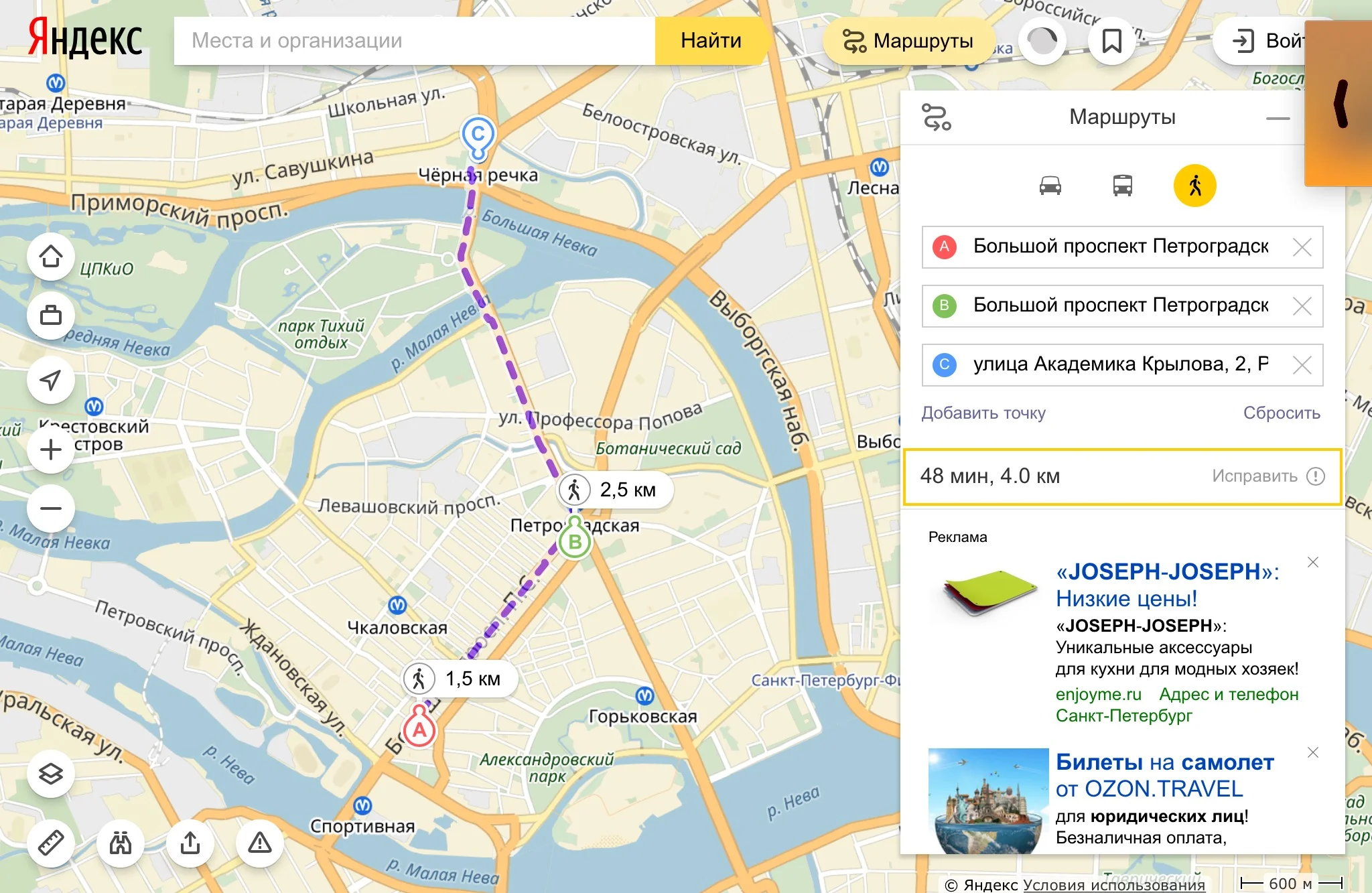
Task: Open the Маршруты tab button
Action: [x=908, y=41]
